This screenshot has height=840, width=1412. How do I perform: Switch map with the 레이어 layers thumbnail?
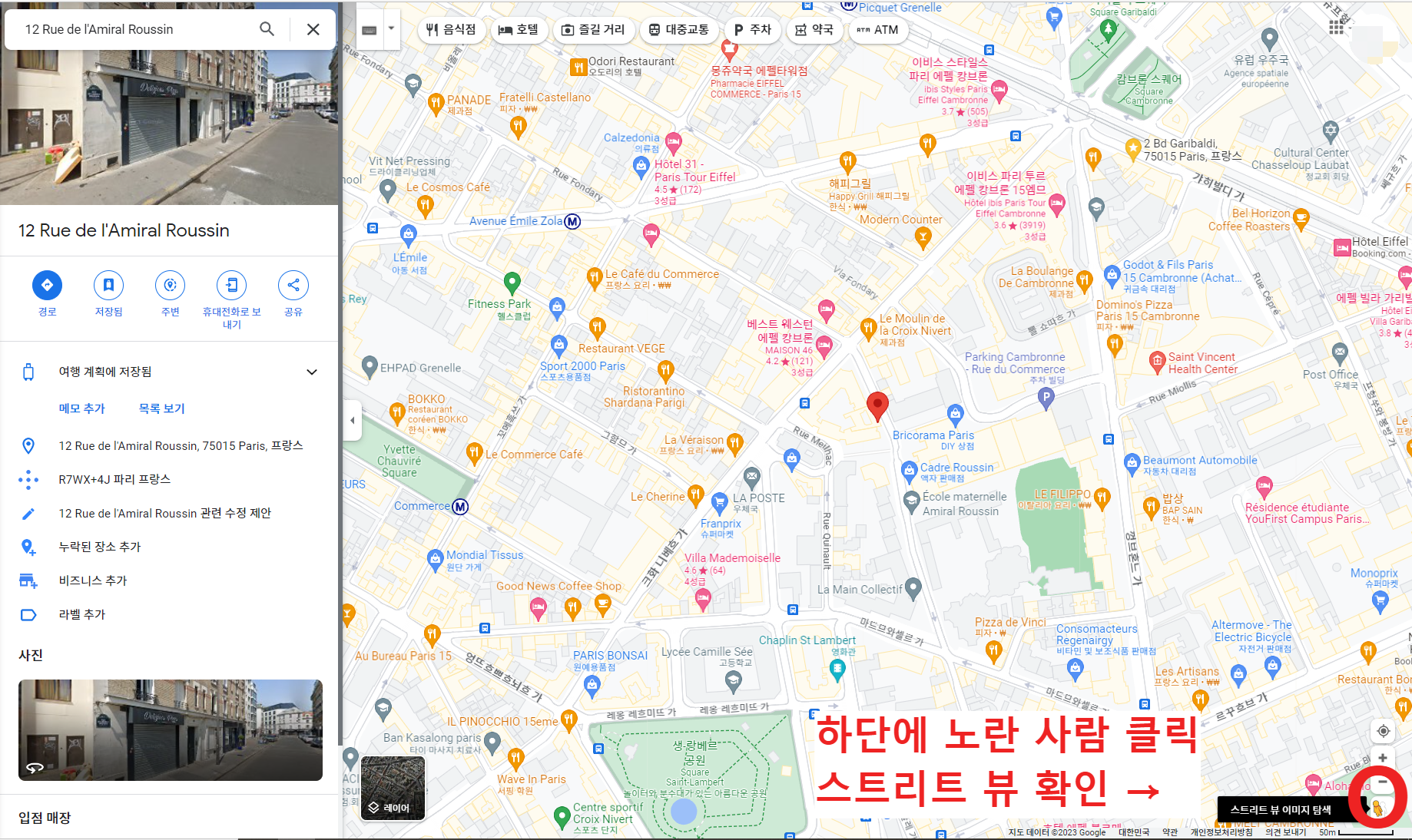pos(393,789)
